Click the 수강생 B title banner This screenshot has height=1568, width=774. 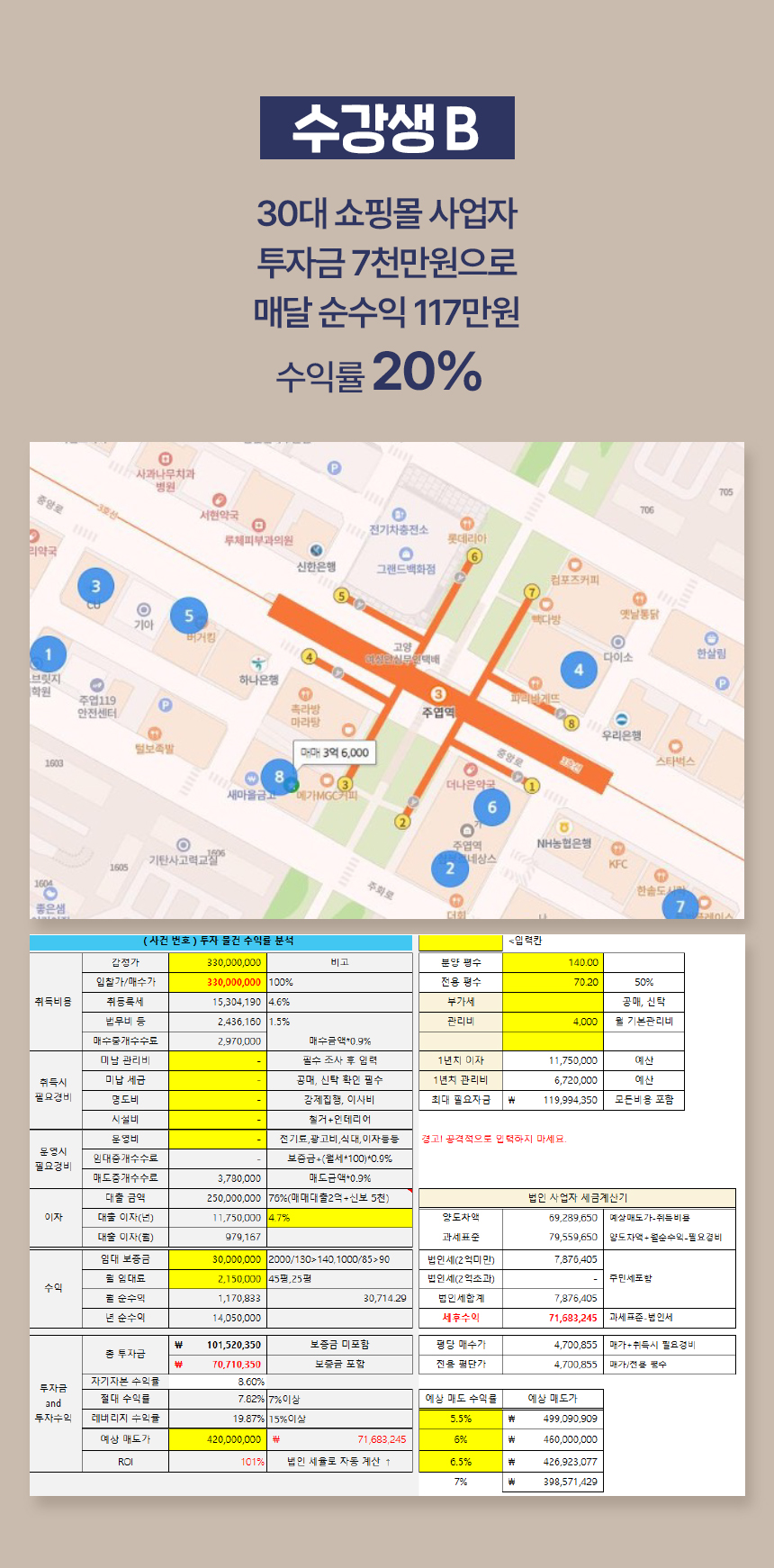click(x=387, y=128)
